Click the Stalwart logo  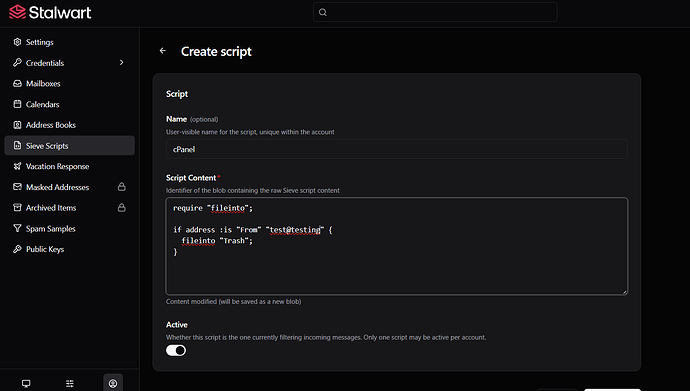pos(50,12)
